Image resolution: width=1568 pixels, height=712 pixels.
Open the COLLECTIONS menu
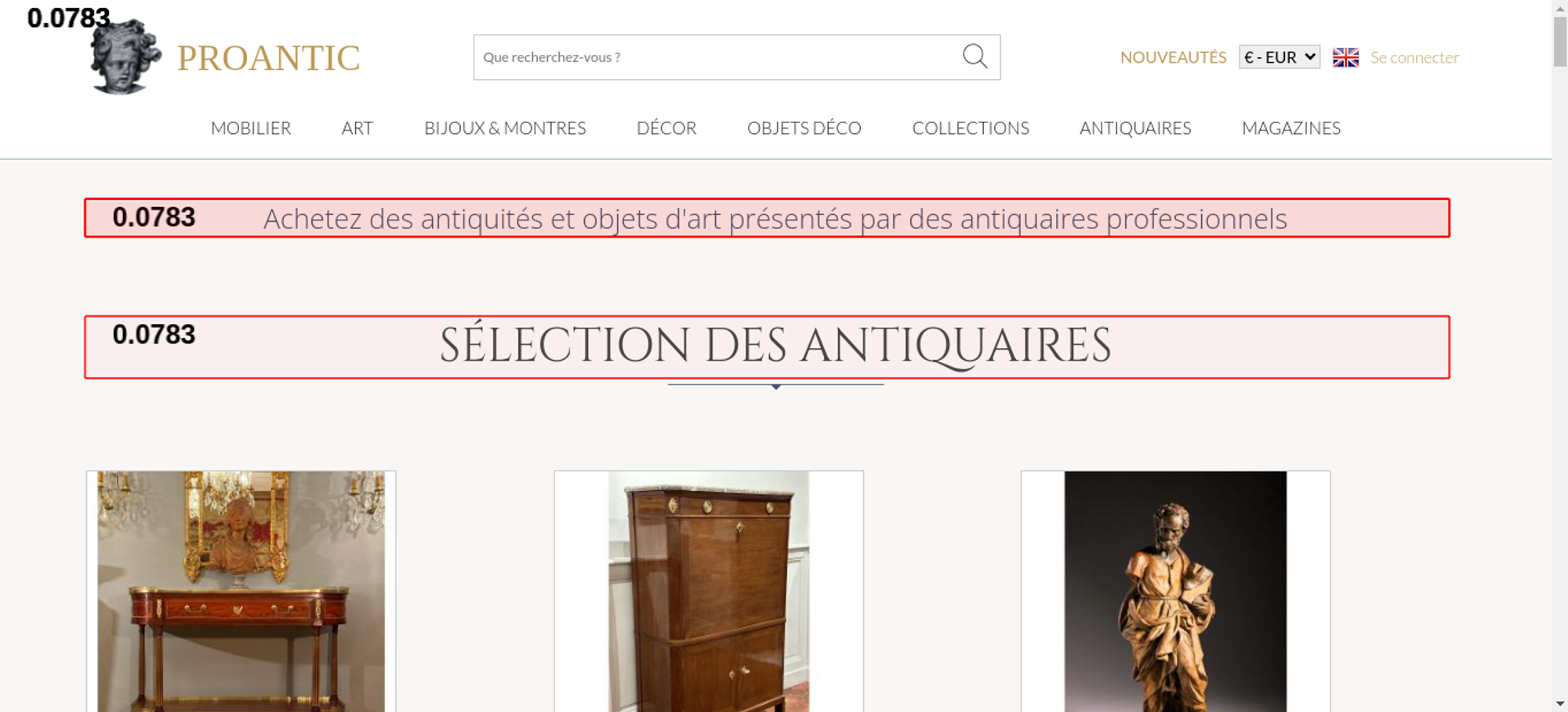click(x=971, y=128)
